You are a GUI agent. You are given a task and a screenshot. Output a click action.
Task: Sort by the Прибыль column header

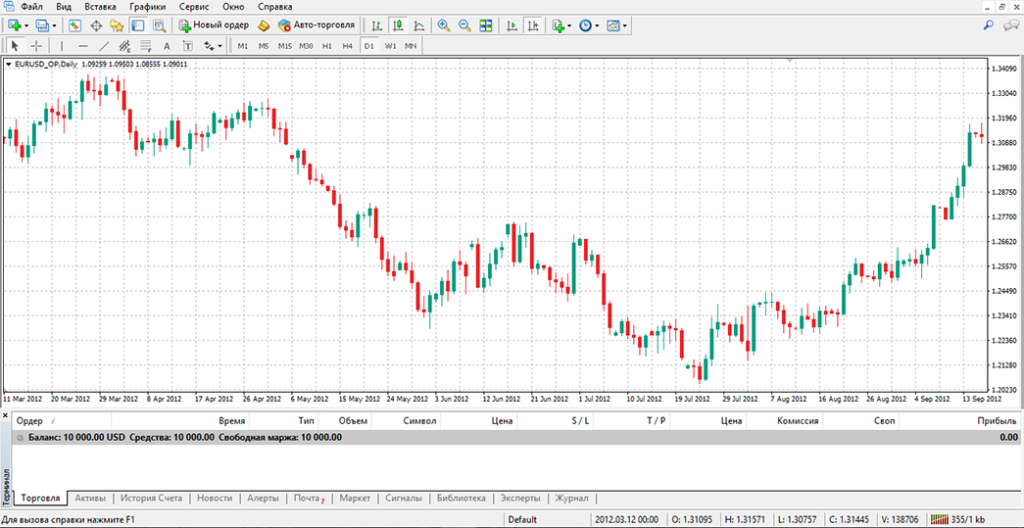pos(959,421)
